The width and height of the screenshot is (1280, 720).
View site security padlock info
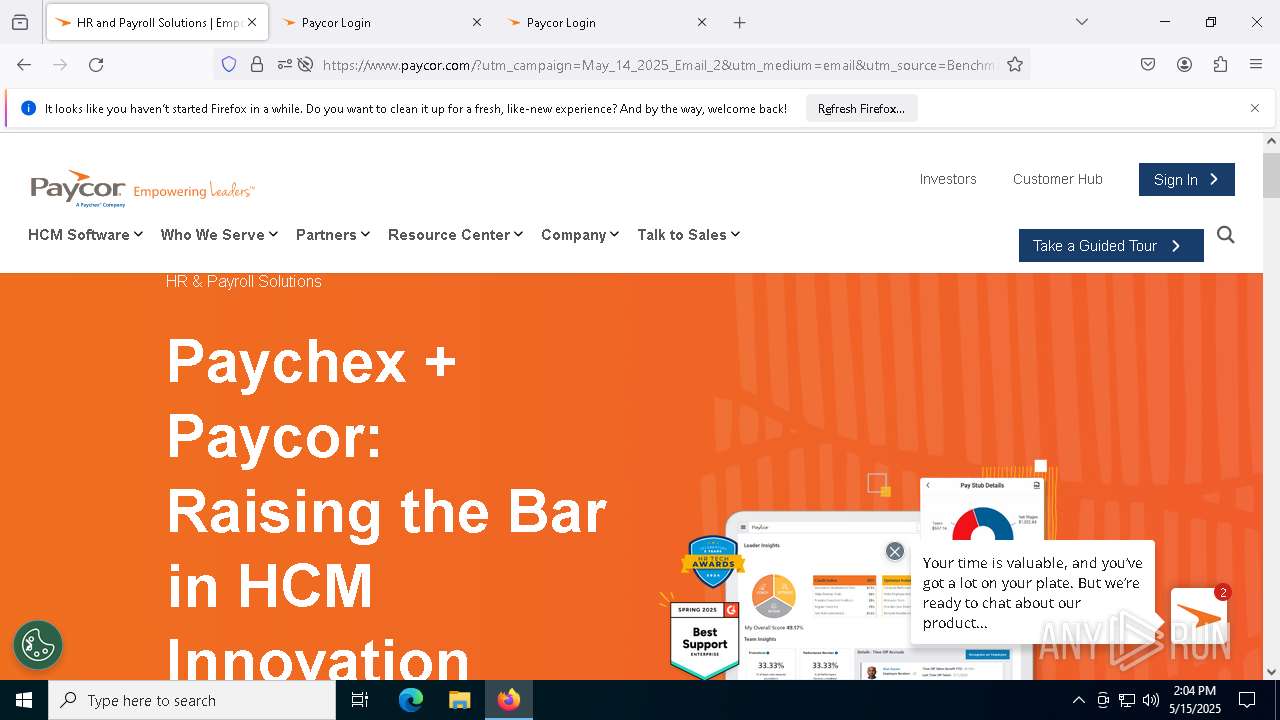257,65
